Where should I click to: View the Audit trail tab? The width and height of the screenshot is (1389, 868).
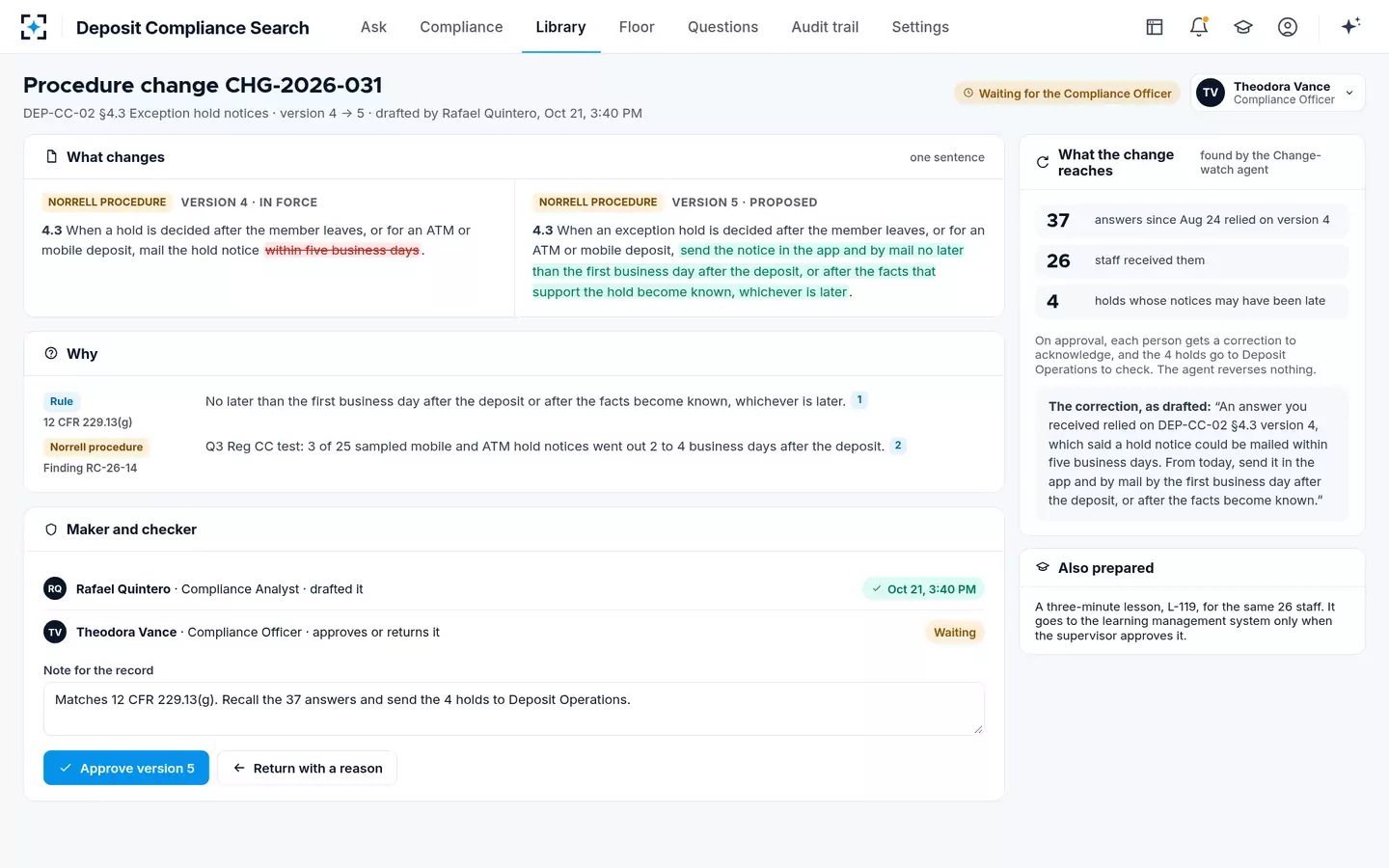[x=825, y=27]
